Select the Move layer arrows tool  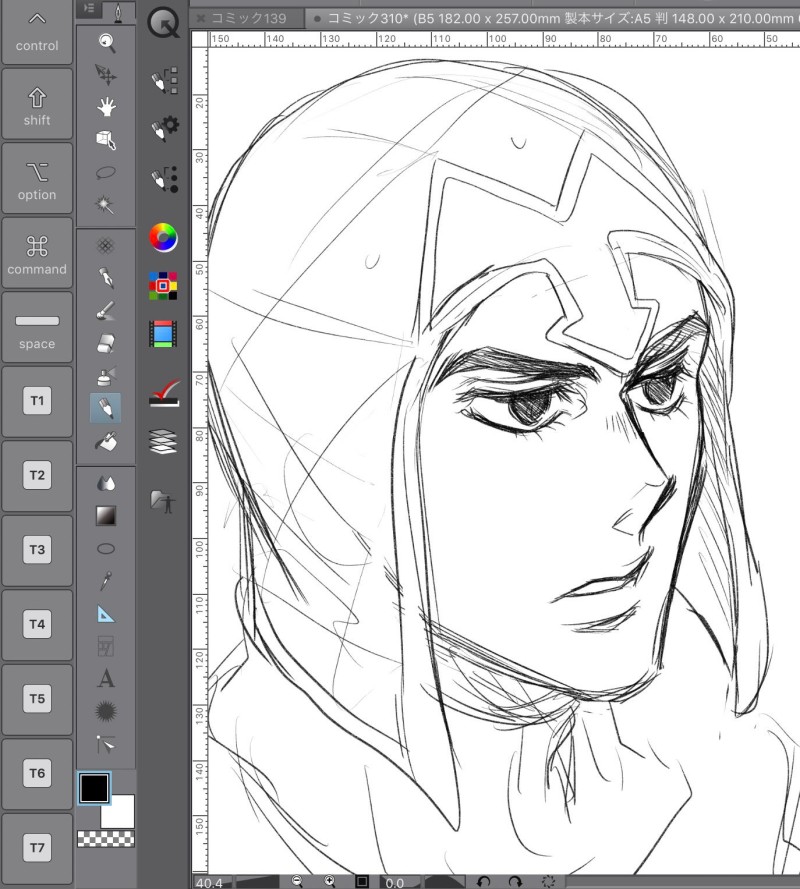pyautogui.click(x=106, y=75)
